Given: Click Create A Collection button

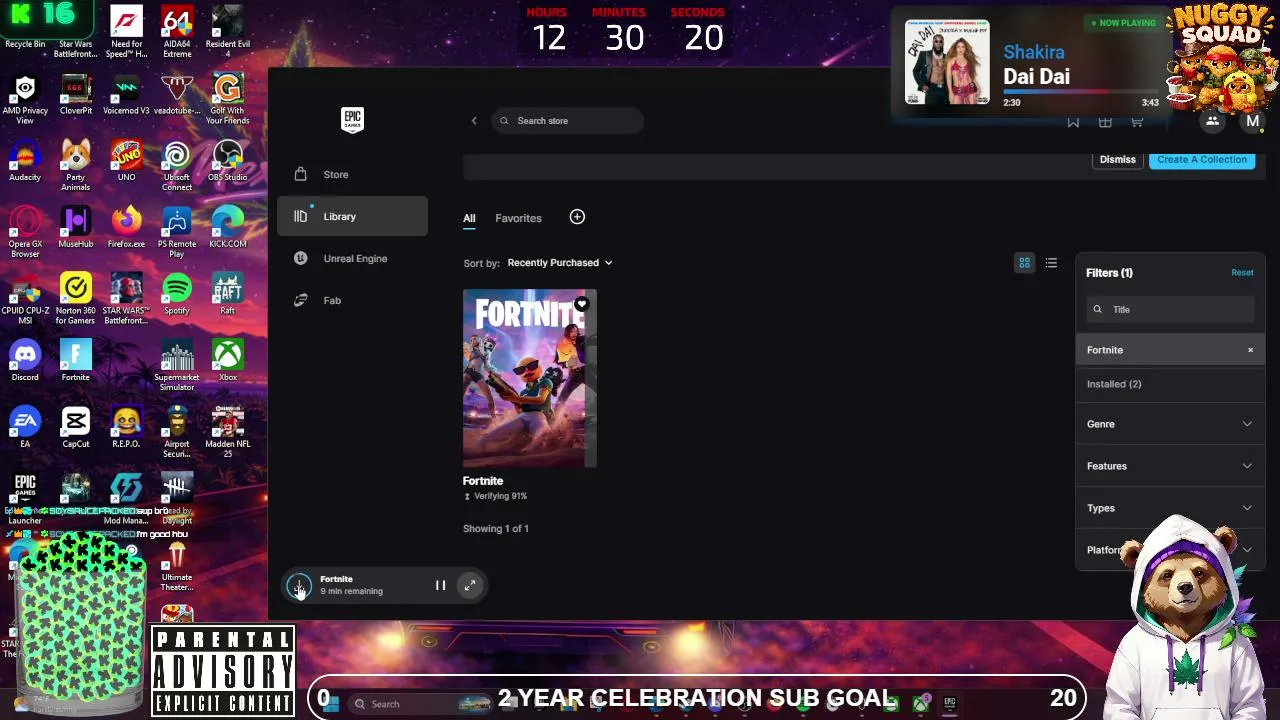Looking at the screenshot, I should (1202, 160).
